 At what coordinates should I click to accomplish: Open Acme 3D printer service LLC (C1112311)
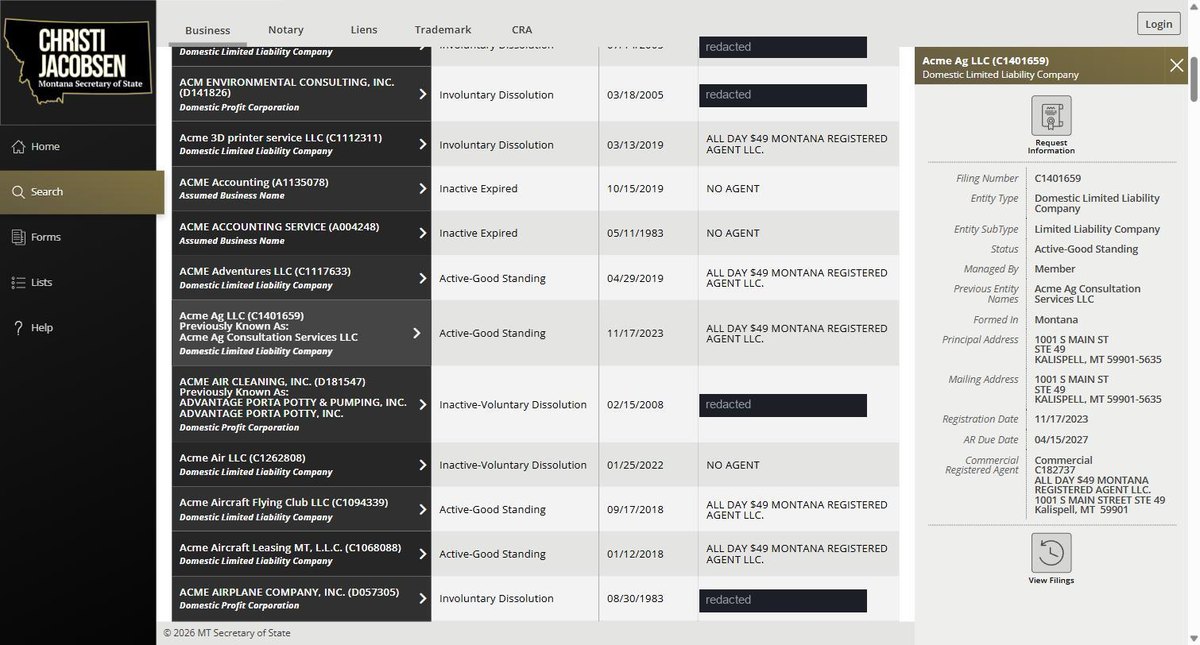[280, 137]
